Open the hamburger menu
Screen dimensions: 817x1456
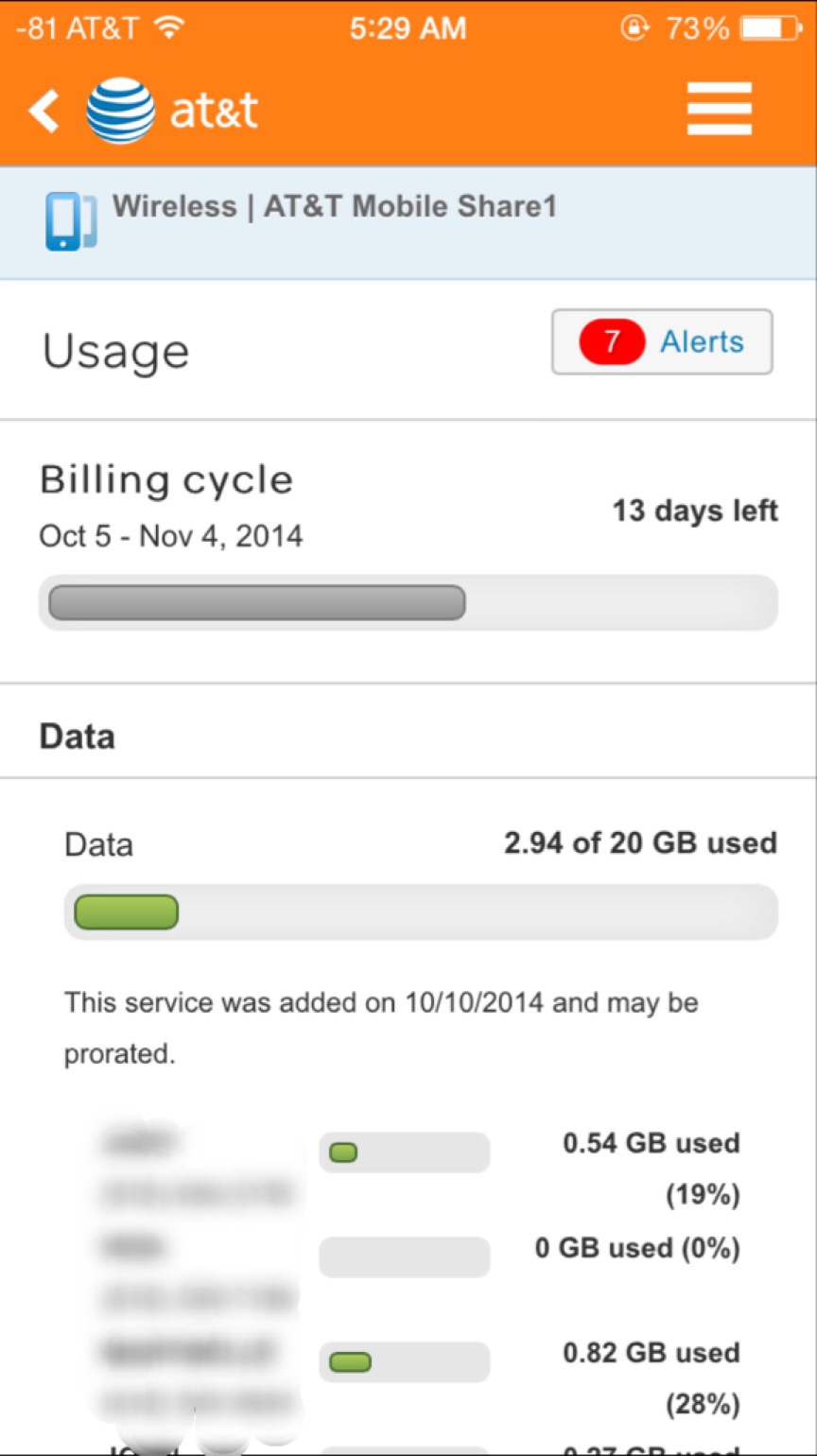coord(720,110)
